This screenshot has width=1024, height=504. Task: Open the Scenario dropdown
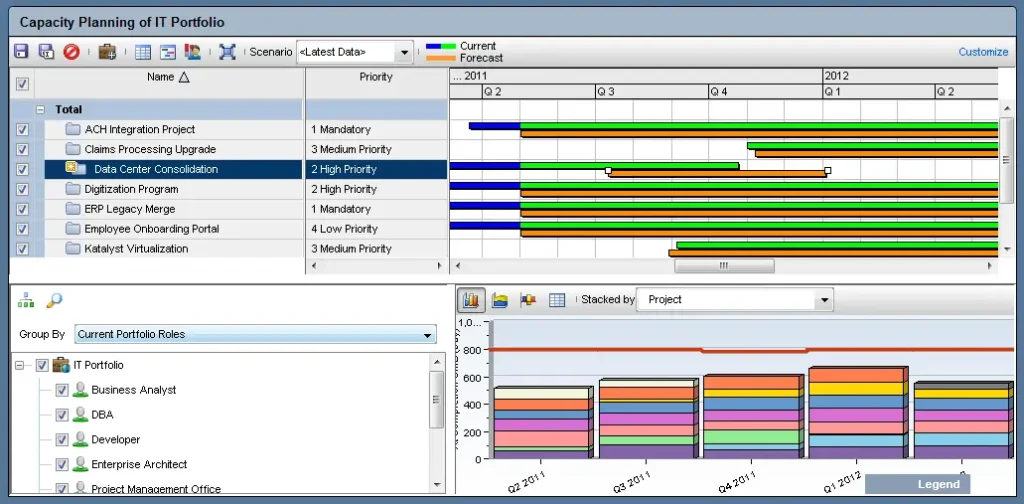point(404,52)
